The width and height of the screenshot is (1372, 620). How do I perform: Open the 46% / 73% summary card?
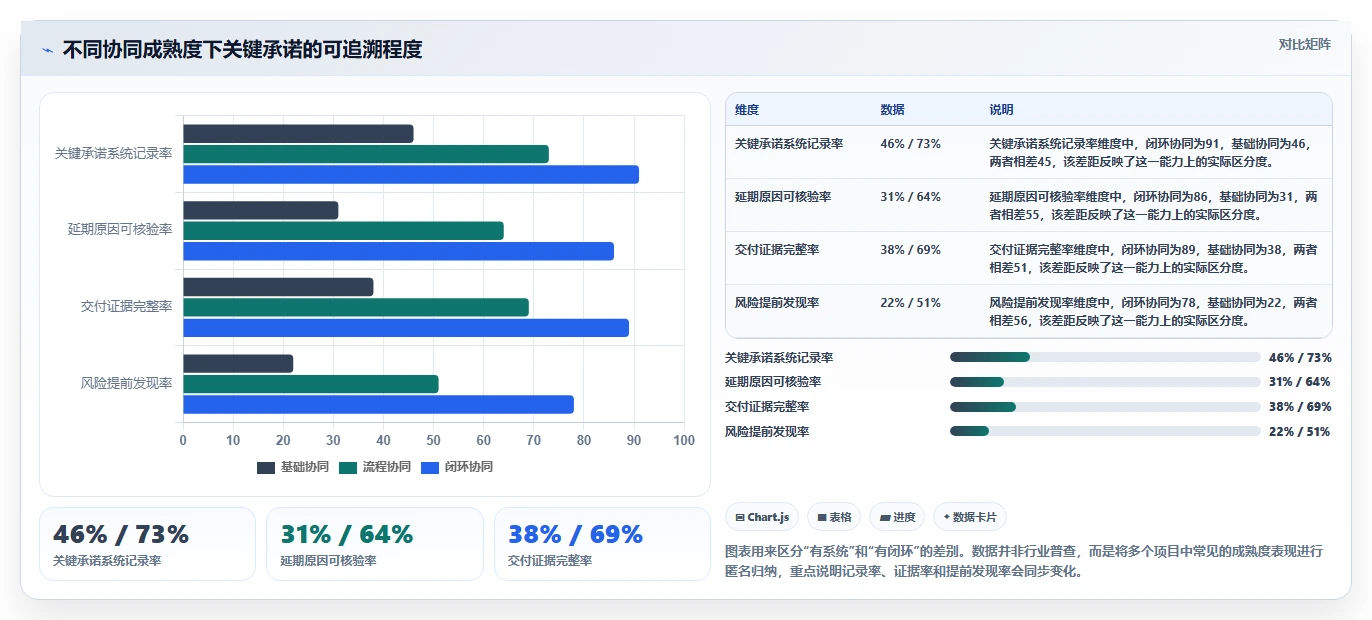[148, 544]
